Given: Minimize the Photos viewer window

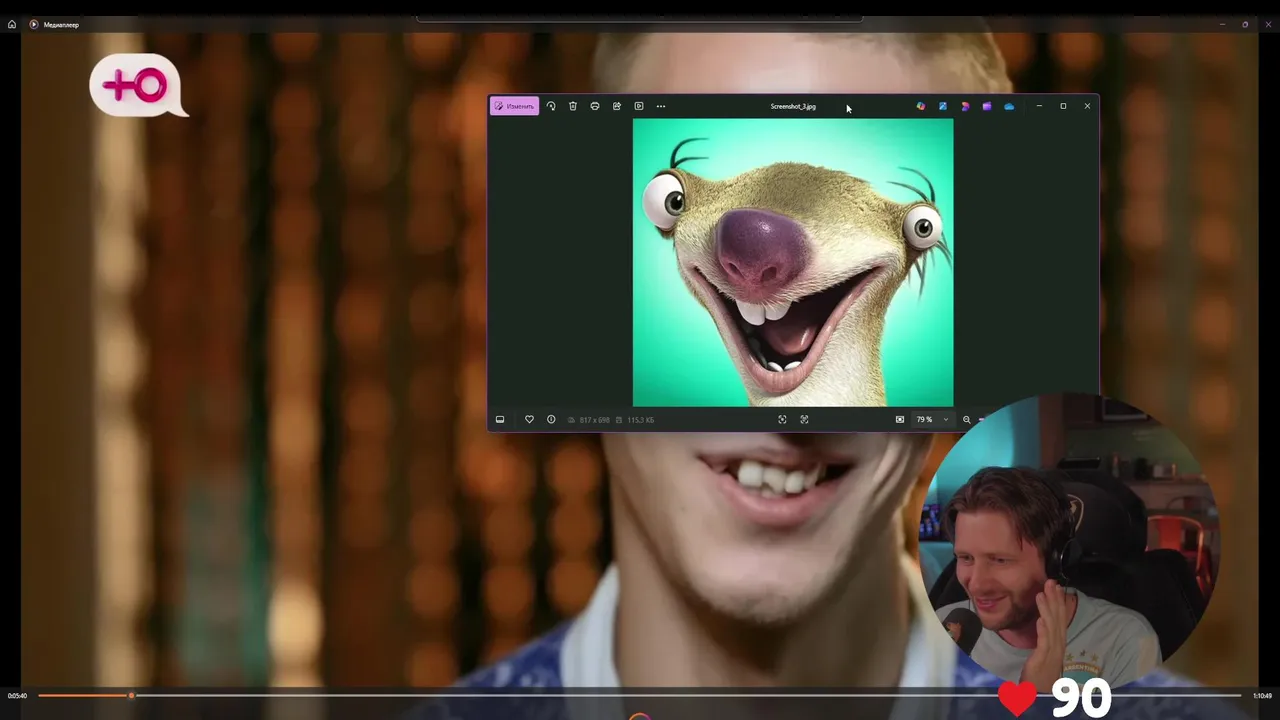Looking at the screenshot, I should point(1039,106).
